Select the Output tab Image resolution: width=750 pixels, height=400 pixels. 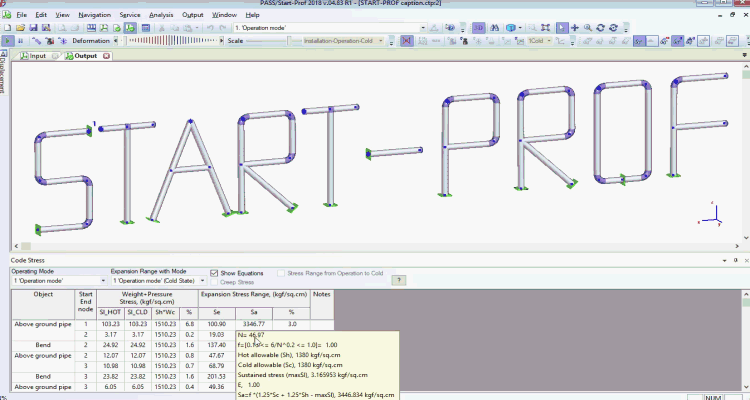click(86, 56)
